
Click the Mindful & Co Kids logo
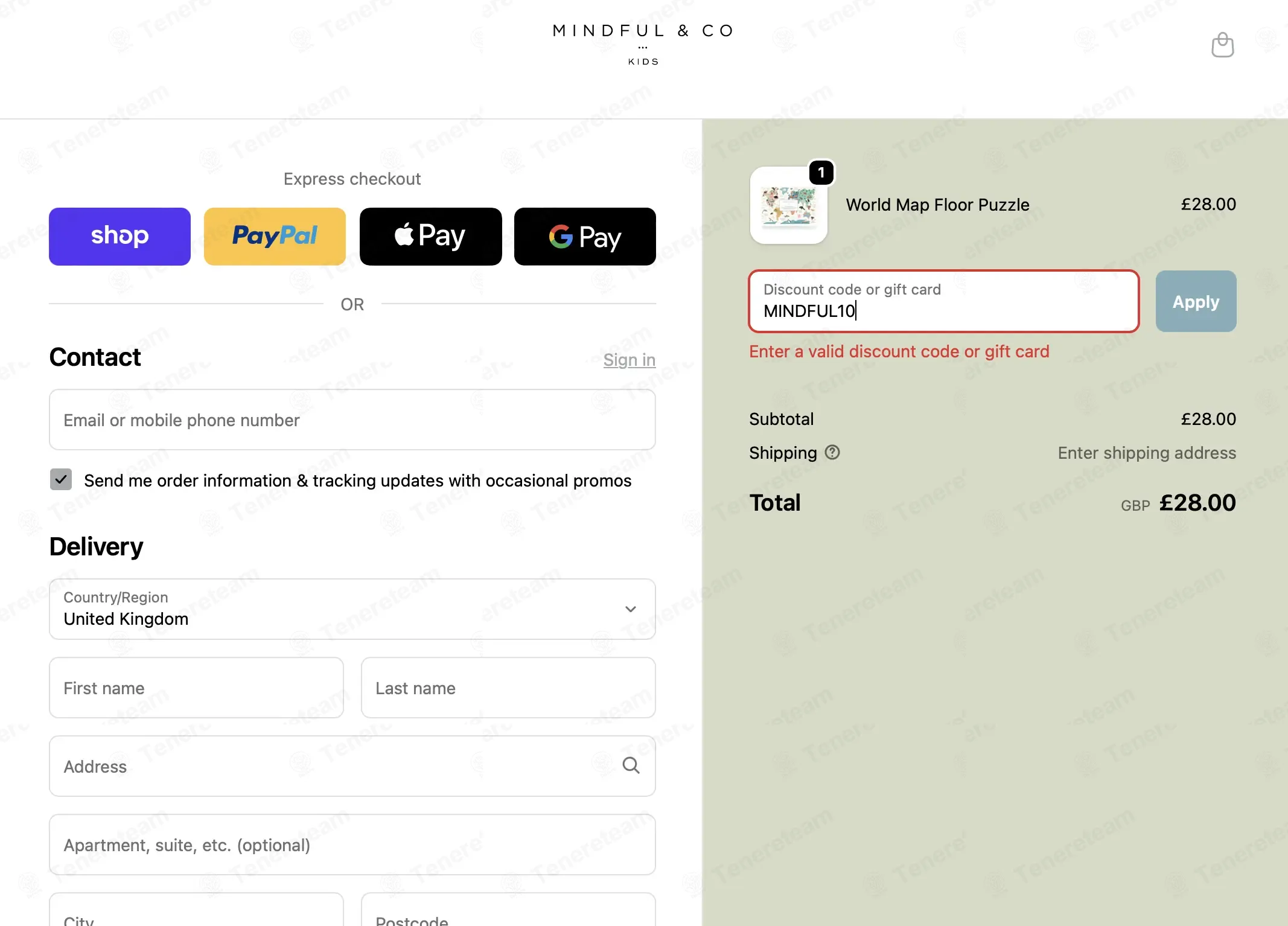(x=643, y=44)
